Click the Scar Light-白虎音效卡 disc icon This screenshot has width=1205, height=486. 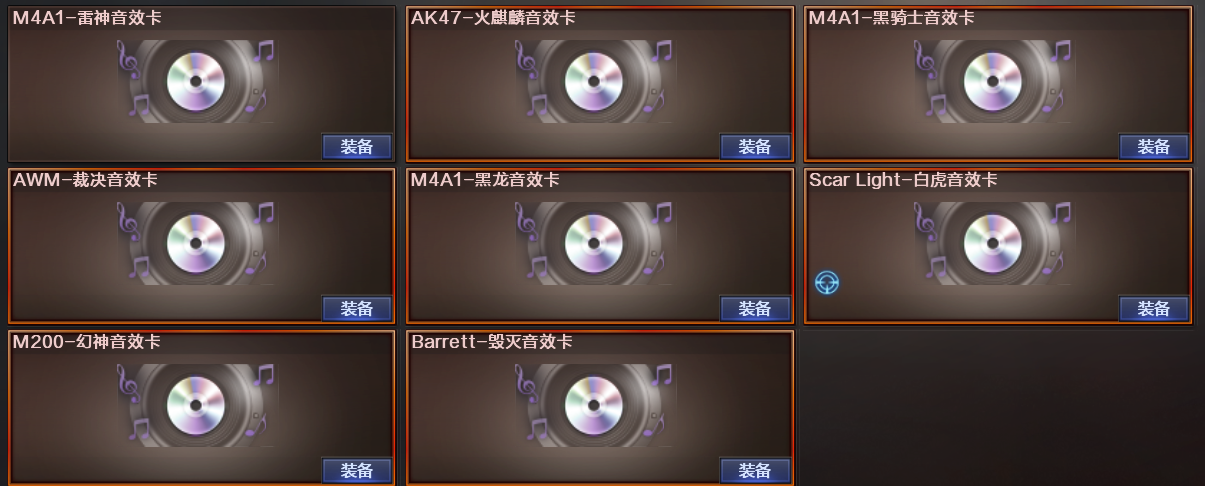[993, 243]
